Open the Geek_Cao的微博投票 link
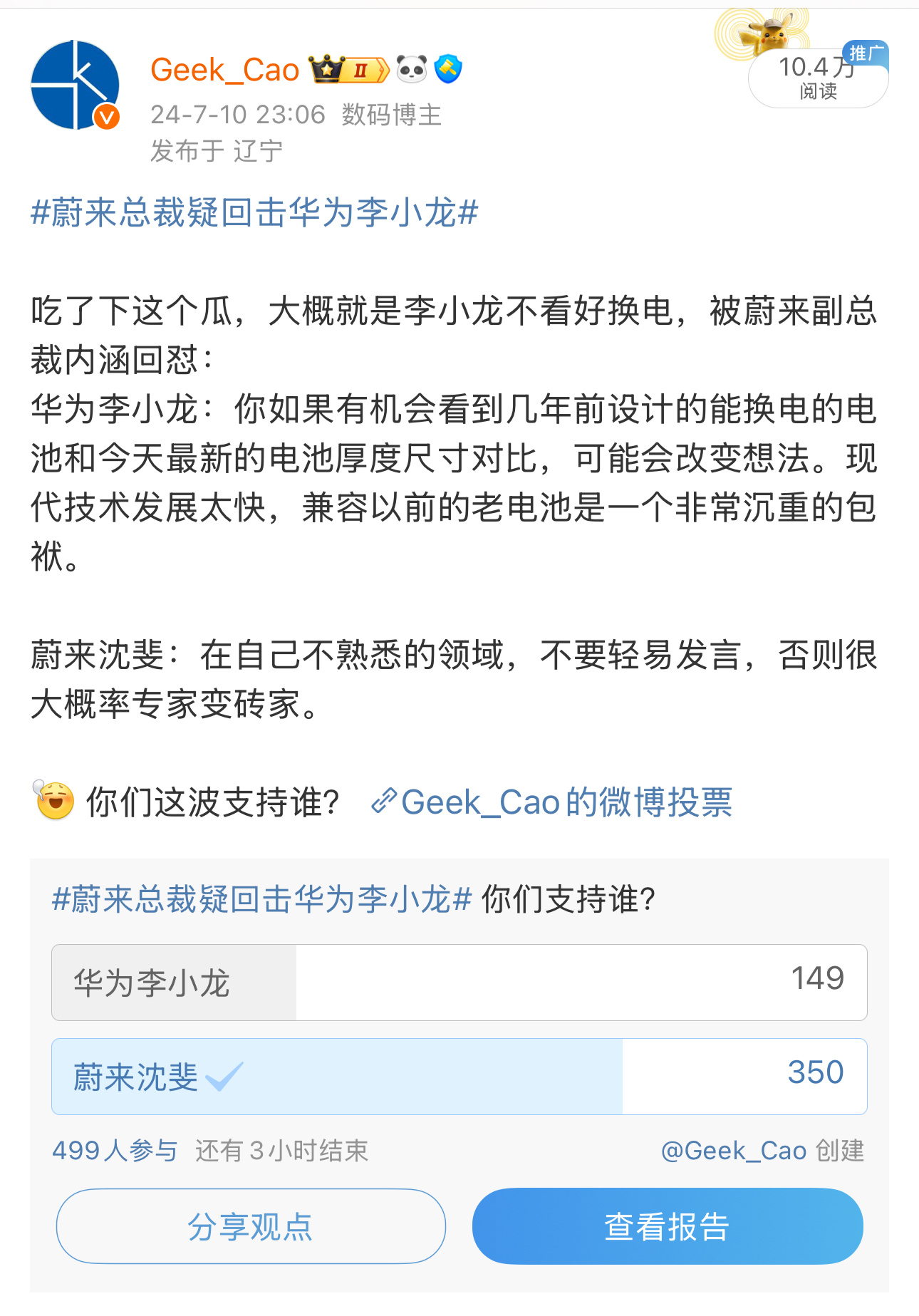 point(566,802)
